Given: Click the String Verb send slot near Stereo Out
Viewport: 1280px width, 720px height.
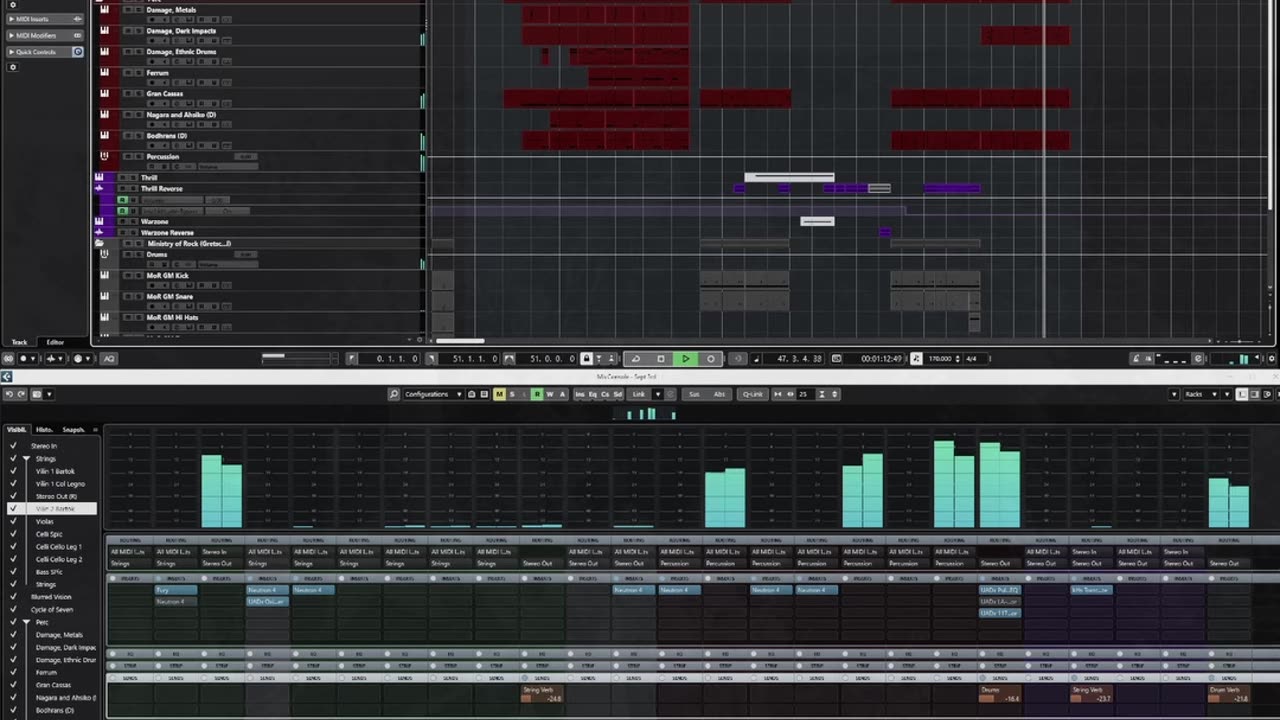Looking at the screenshot, I should tap(542, 694).
